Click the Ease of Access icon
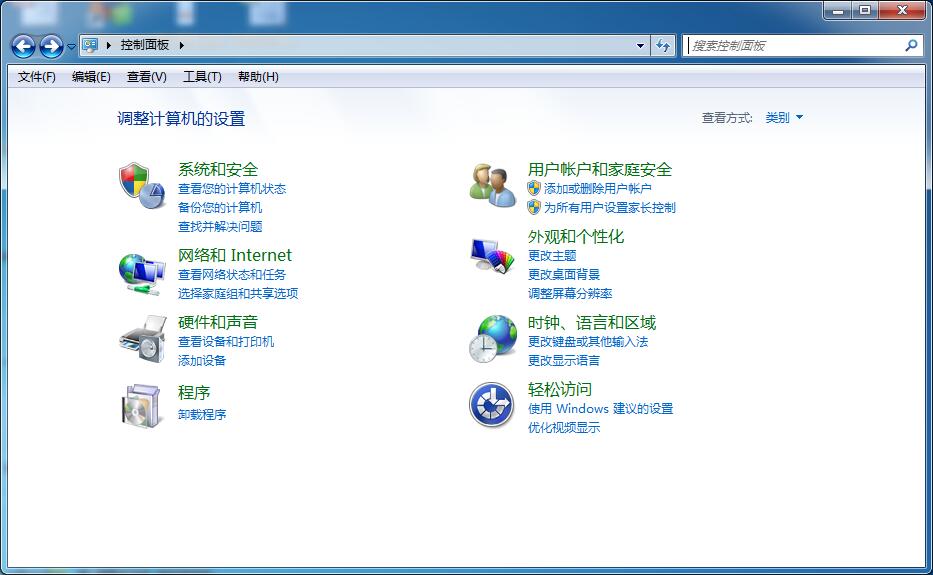The height and width of the screenshot is (575, 933). coord(492,405)
